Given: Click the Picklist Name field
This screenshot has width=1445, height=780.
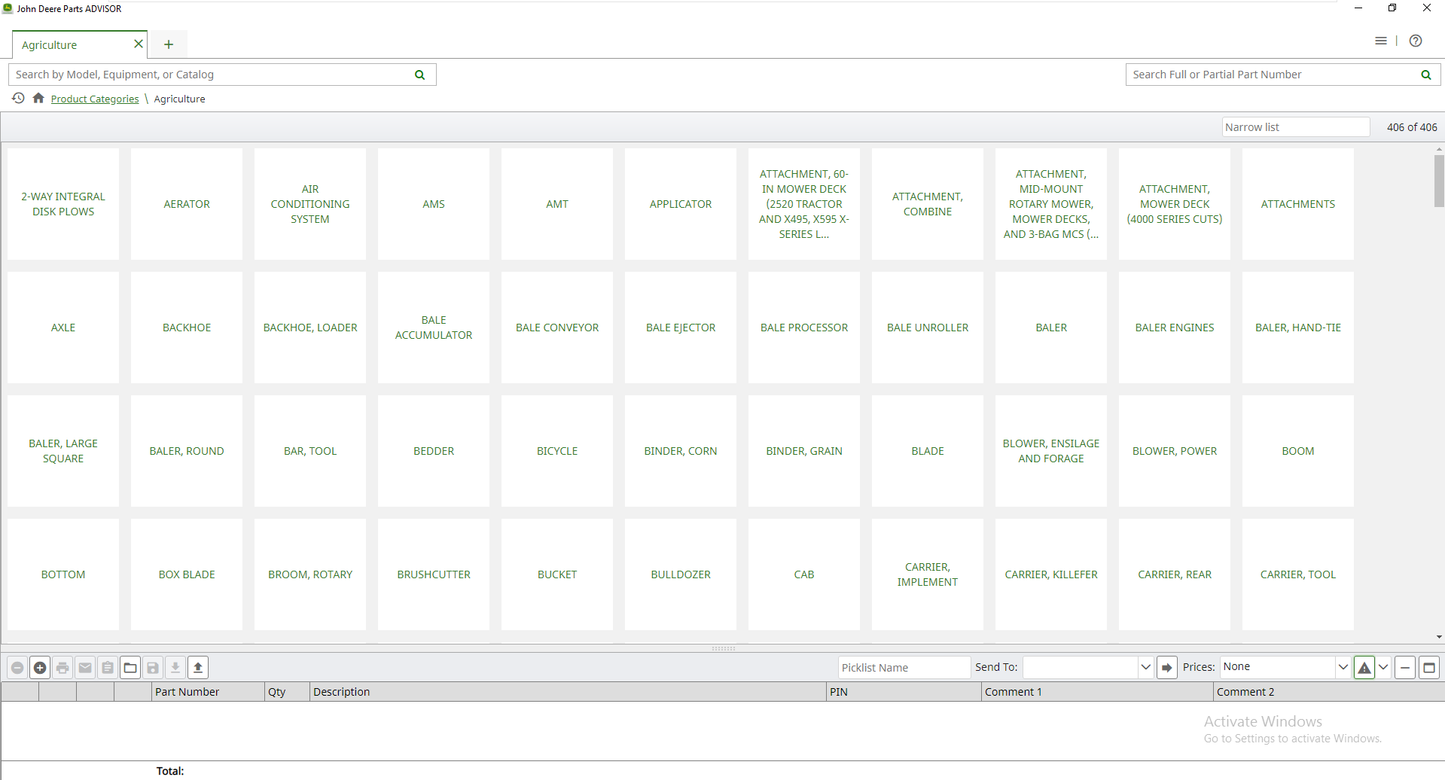Looking at the screenshot, I should [904, 667].
